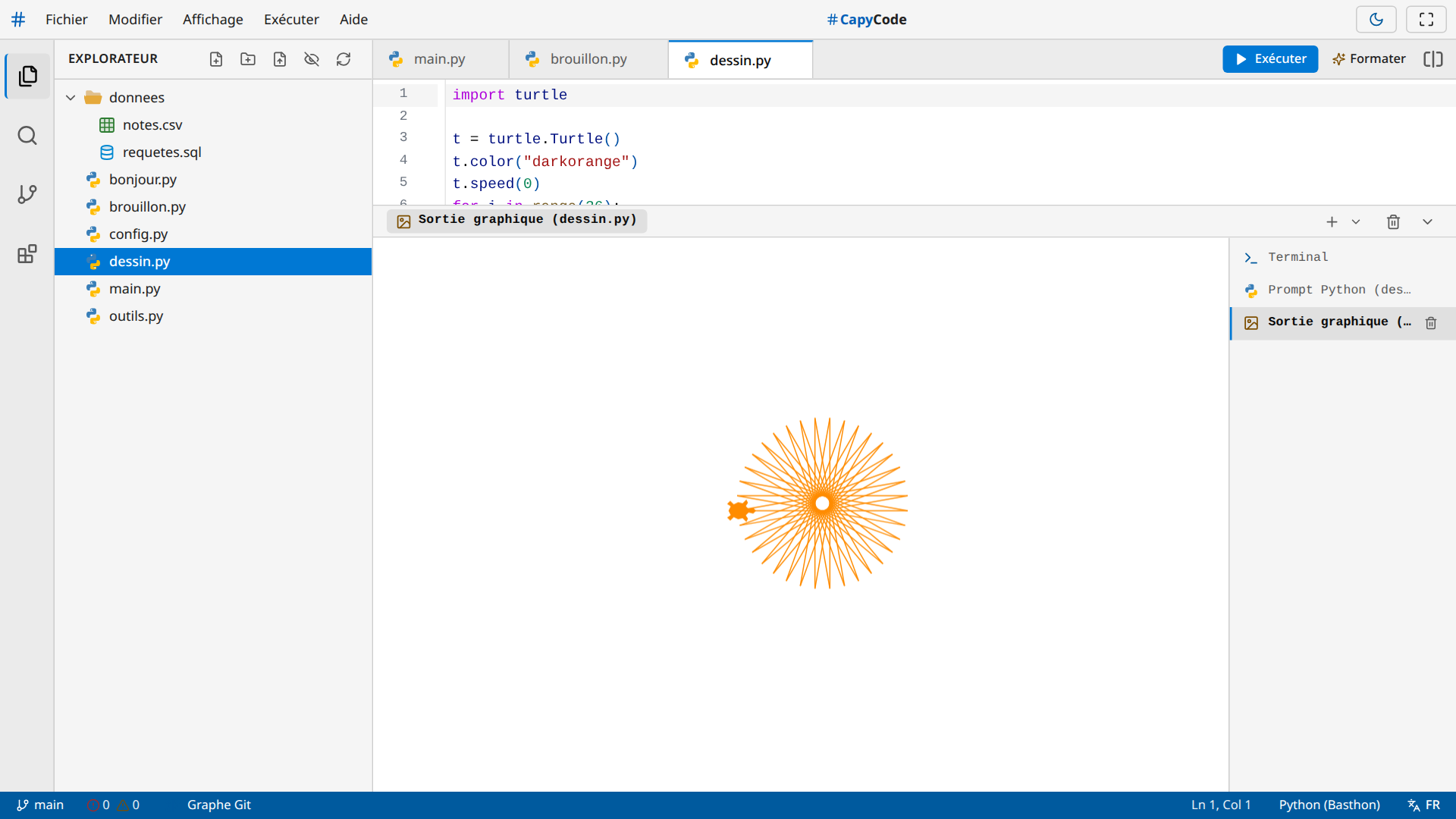Click the Formater button
The width and height of the screenshot is (1456, 819).
coord(1370,59)
